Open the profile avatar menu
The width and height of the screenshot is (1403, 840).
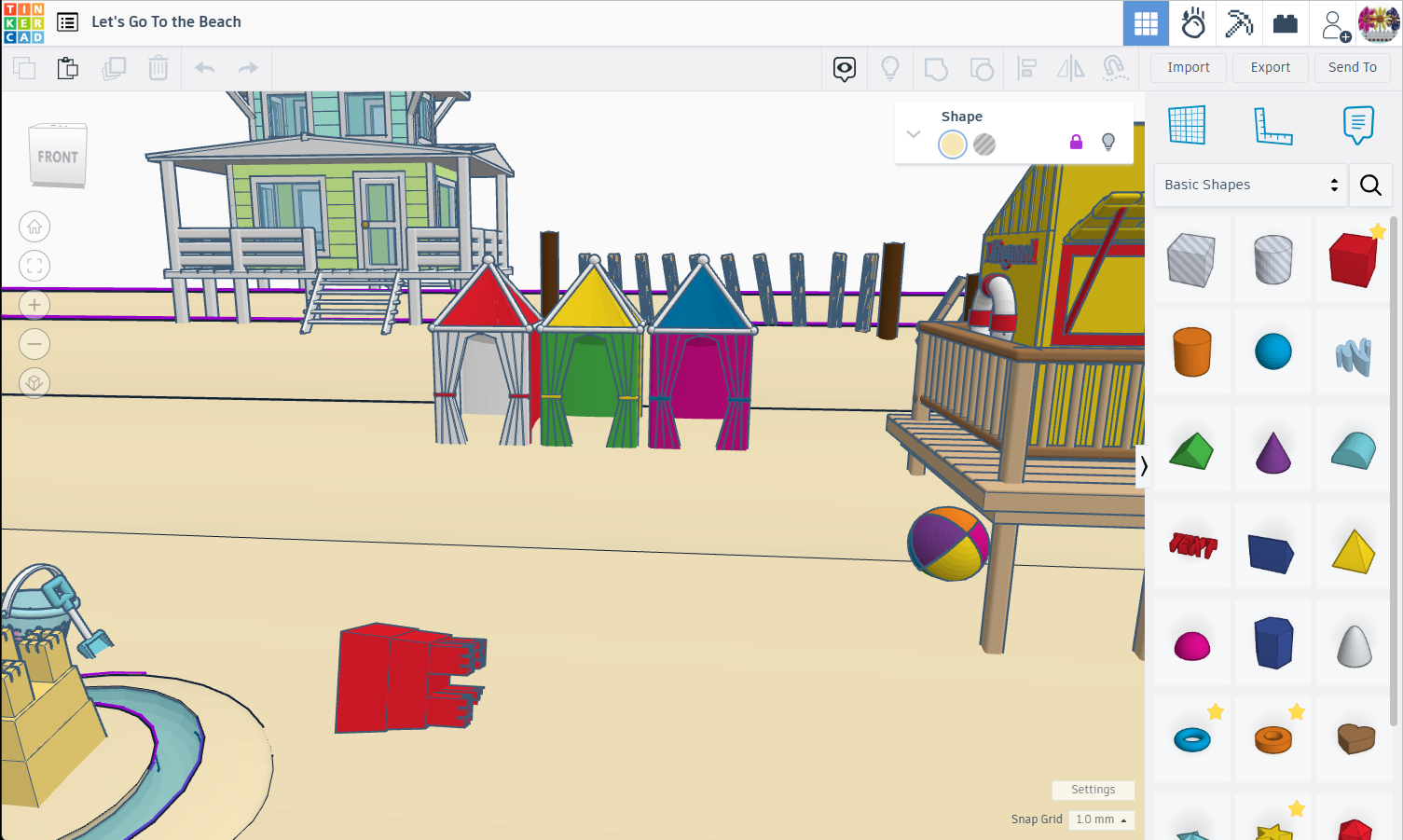(1379, 23)
